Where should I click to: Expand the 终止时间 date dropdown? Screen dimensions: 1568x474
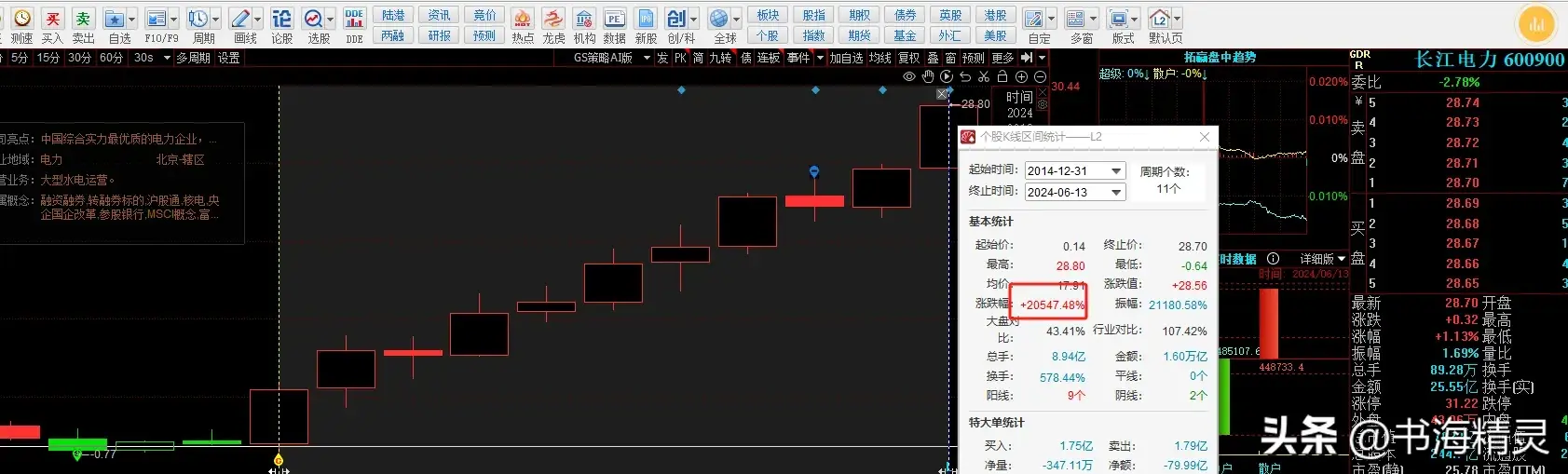tap(1116, 193)
